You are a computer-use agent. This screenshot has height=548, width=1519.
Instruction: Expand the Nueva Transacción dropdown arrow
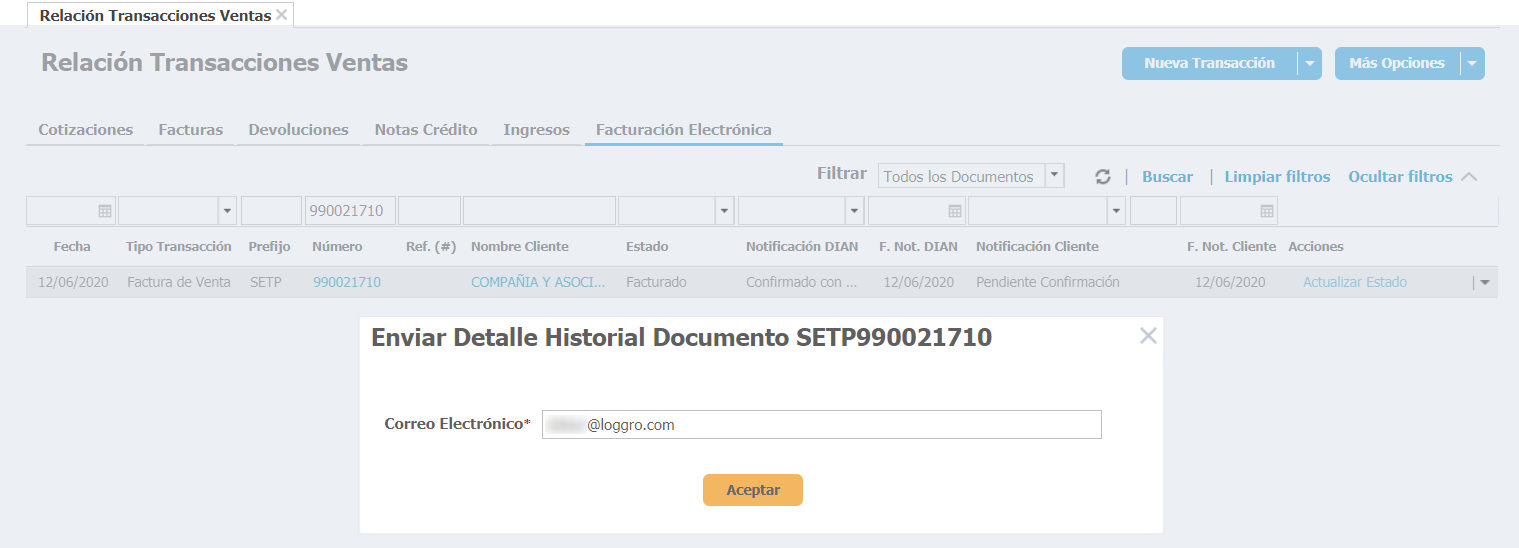point(1310,63)
